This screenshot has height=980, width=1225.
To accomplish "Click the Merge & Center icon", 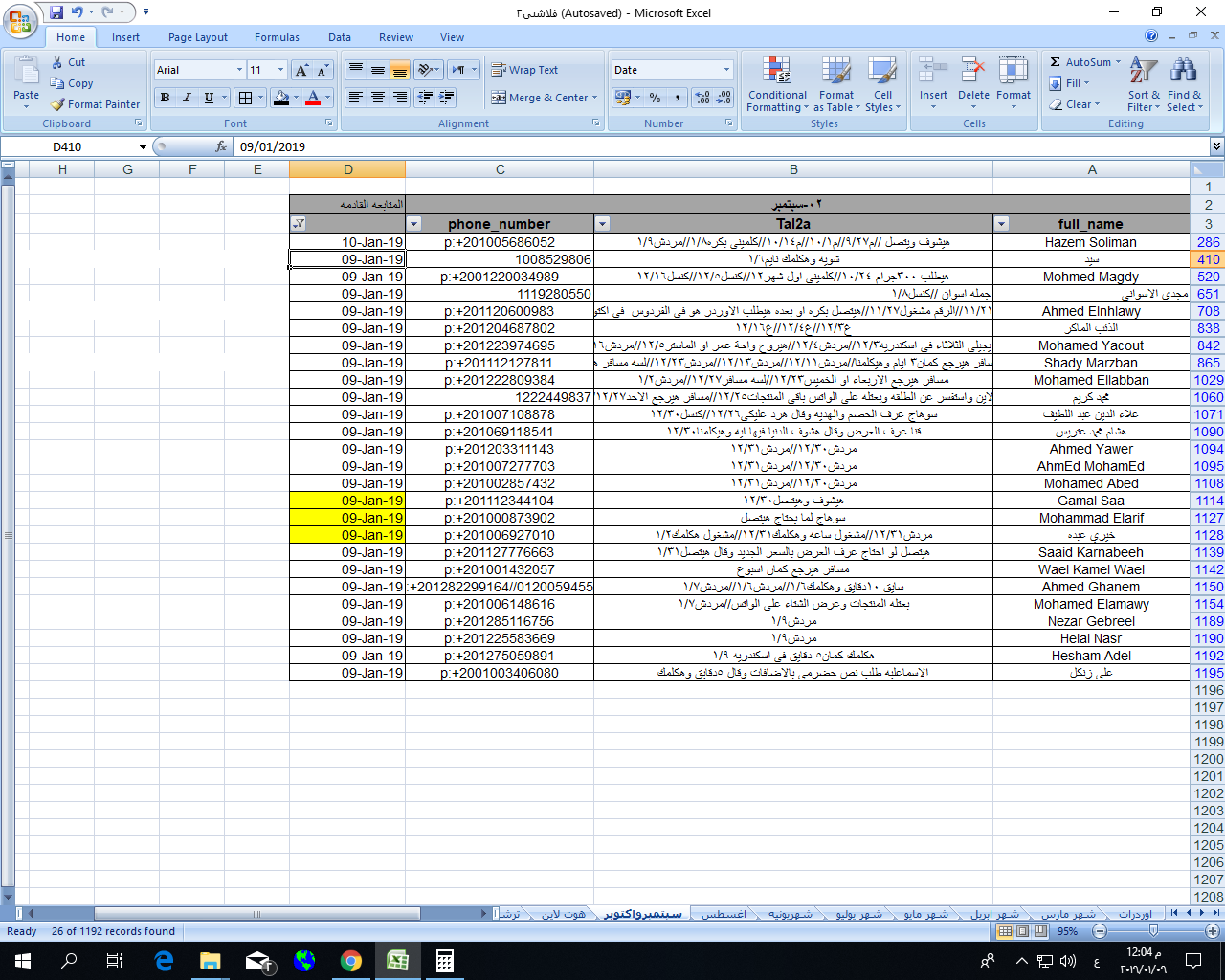I will [x=499, y=98].
